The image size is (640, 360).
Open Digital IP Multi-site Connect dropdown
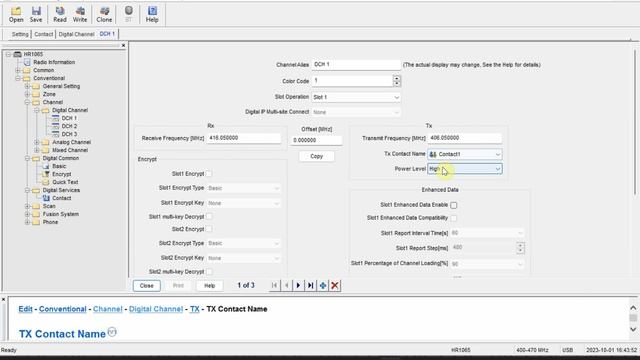point(356,112)
